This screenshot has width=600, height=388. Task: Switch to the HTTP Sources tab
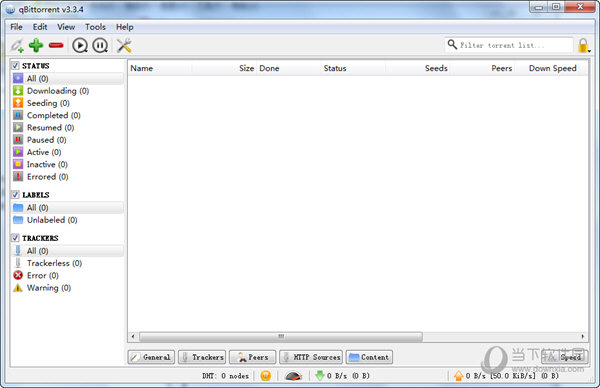tap(311, 357)
